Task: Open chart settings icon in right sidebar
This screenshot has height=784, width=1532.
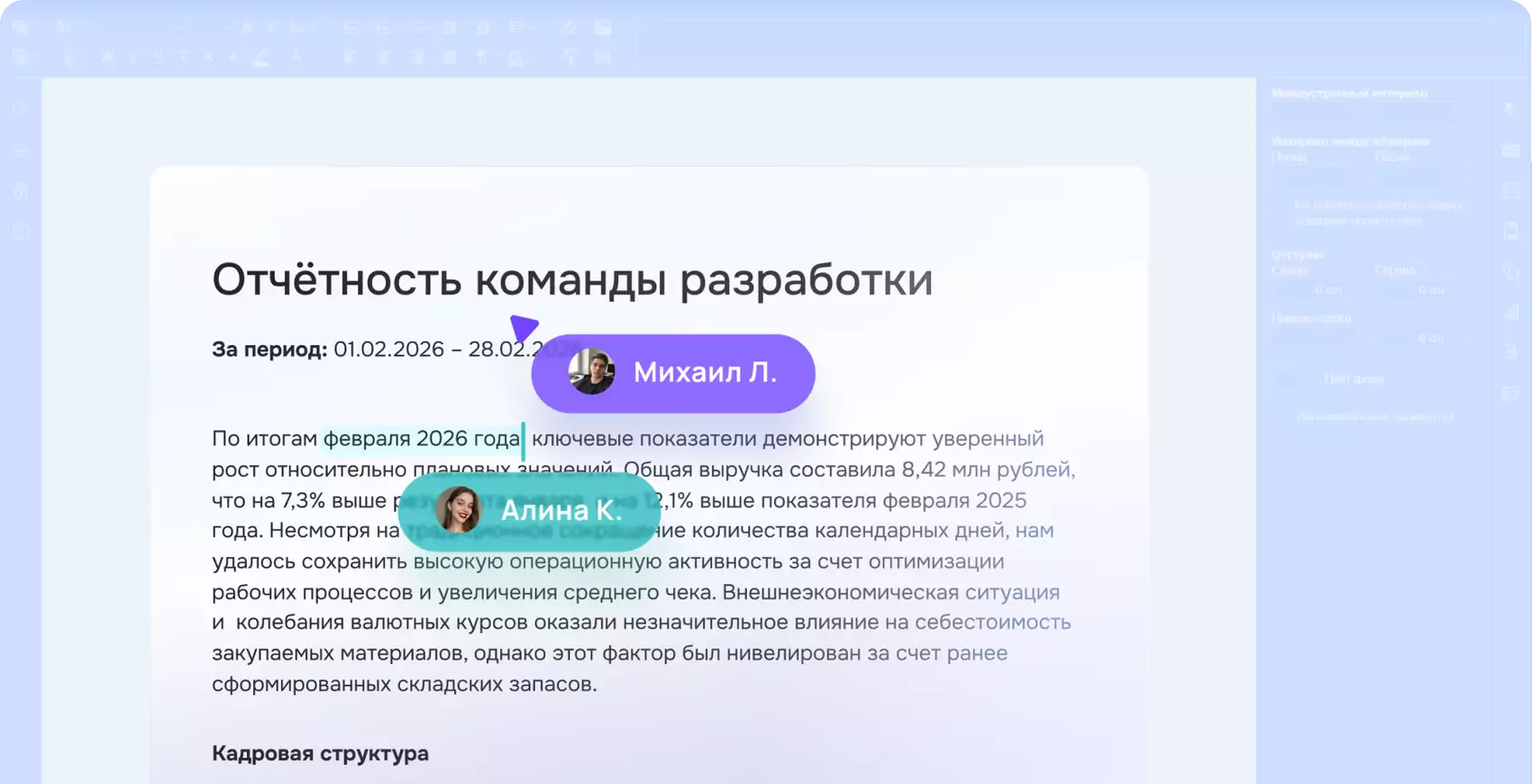Action: coord(1511,313)
